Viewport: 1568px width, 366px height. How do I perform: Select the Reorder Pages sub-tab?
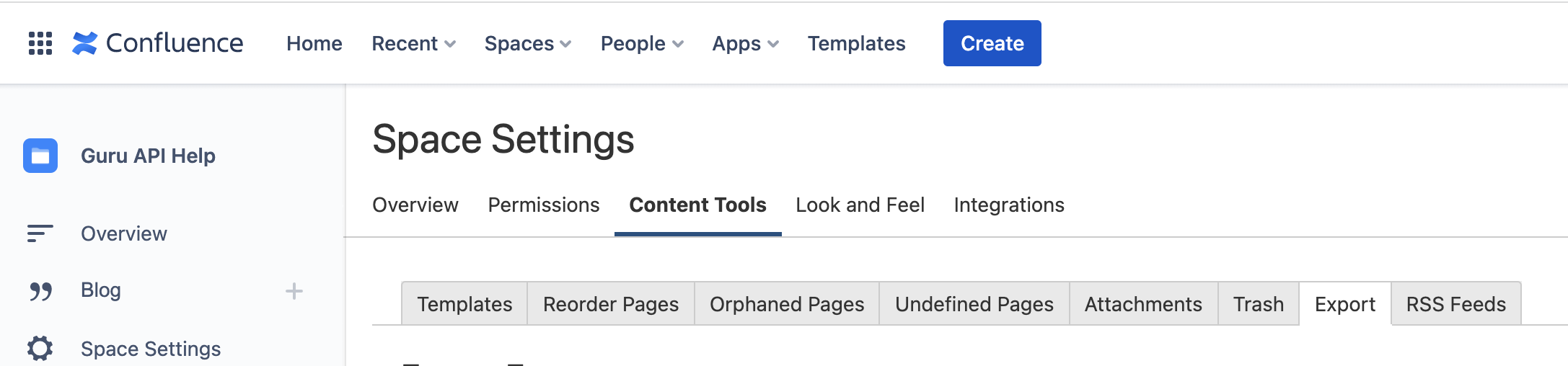[611, 304]
